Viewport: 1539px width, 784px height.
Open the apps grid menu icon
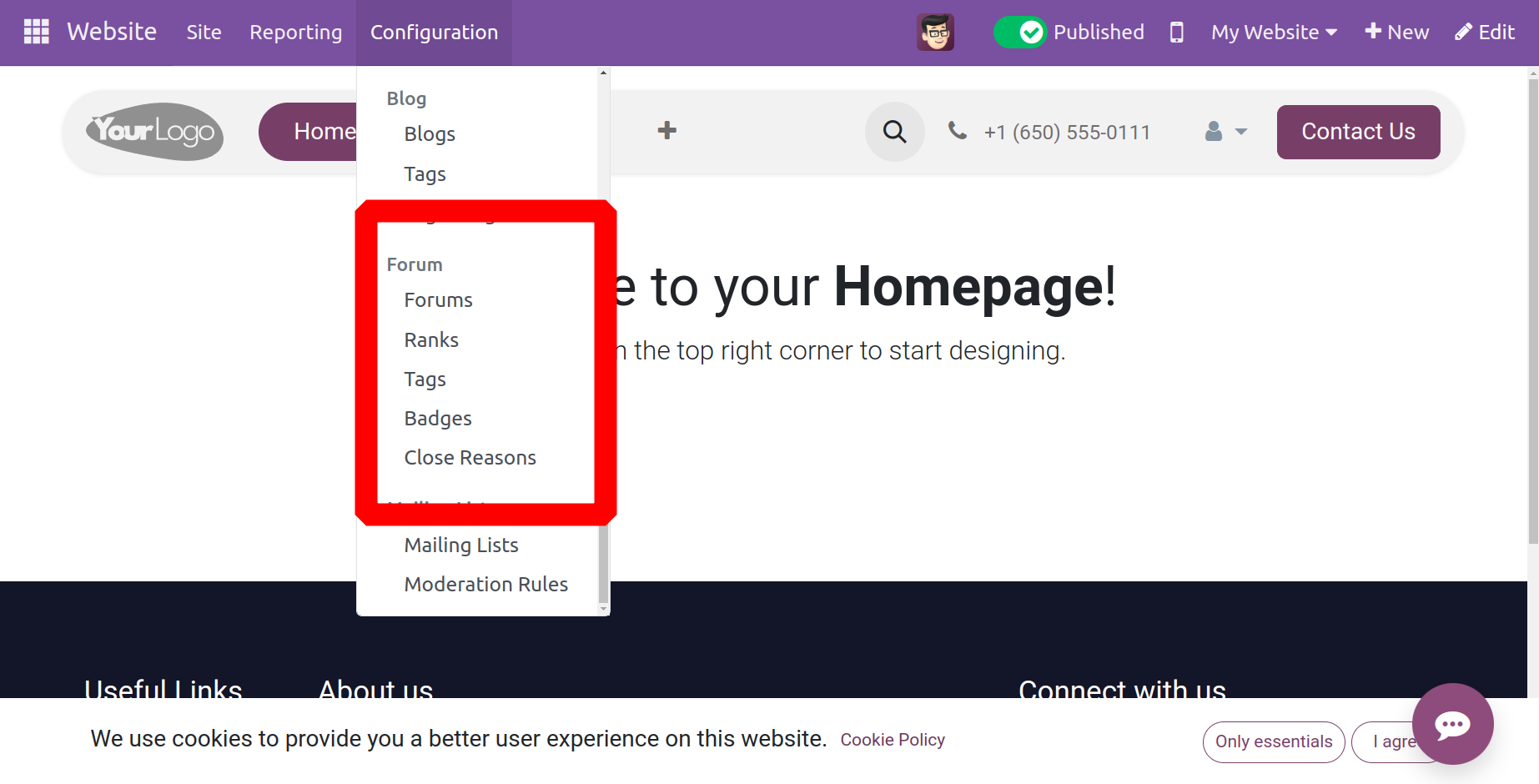coord(36,32)
